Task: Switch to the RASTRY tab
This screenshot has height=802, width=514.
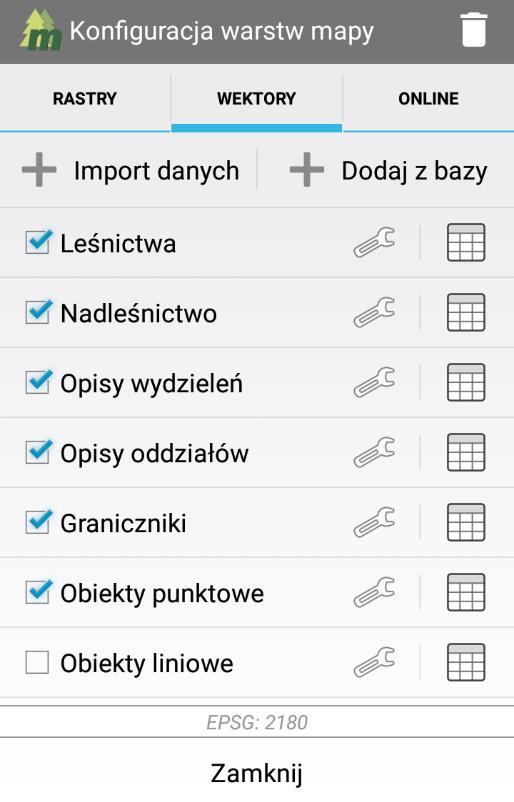Action: point(85,98)
